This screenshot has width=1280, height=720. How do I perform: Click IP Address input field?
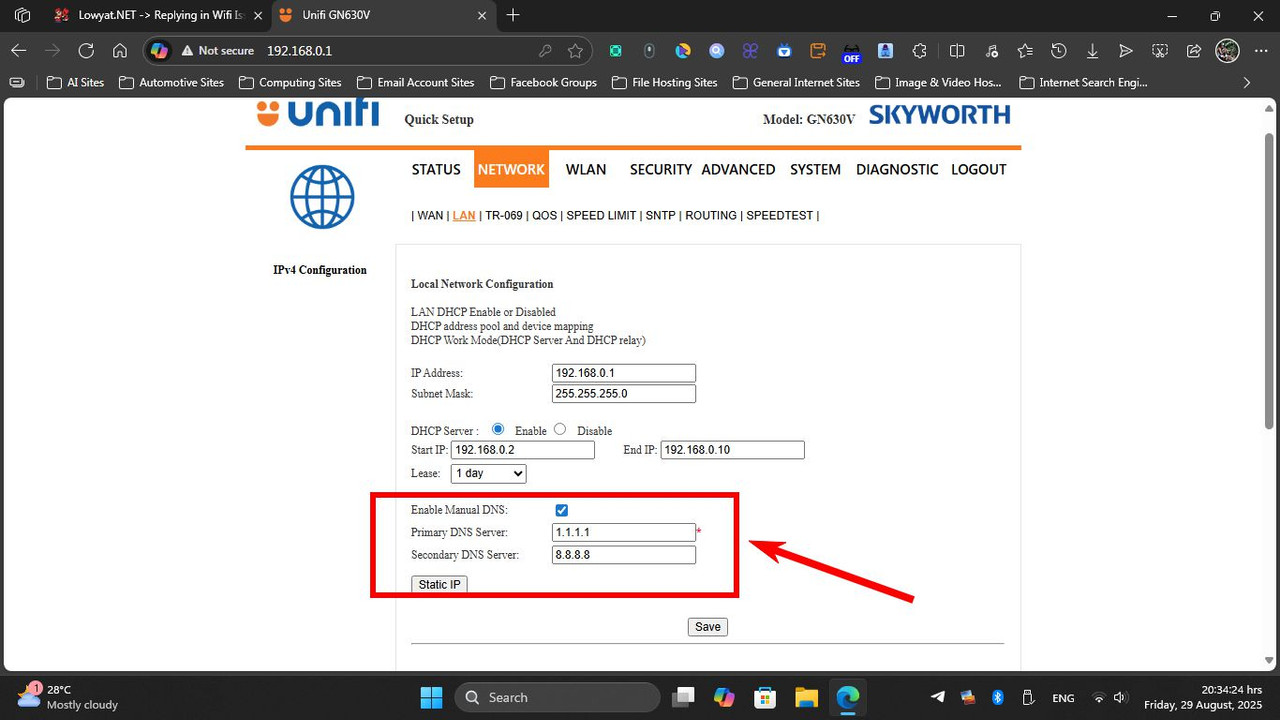[624, 373]
